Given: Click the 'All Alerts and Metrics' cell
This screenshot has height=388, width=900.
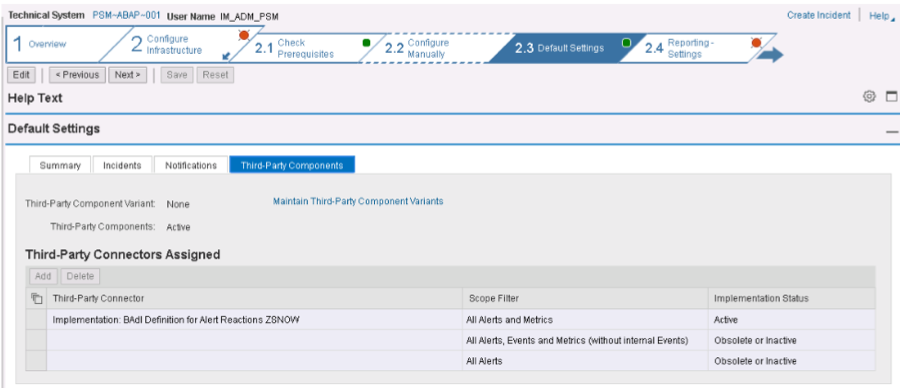Looking at the screenshot, I should (585, 320).
